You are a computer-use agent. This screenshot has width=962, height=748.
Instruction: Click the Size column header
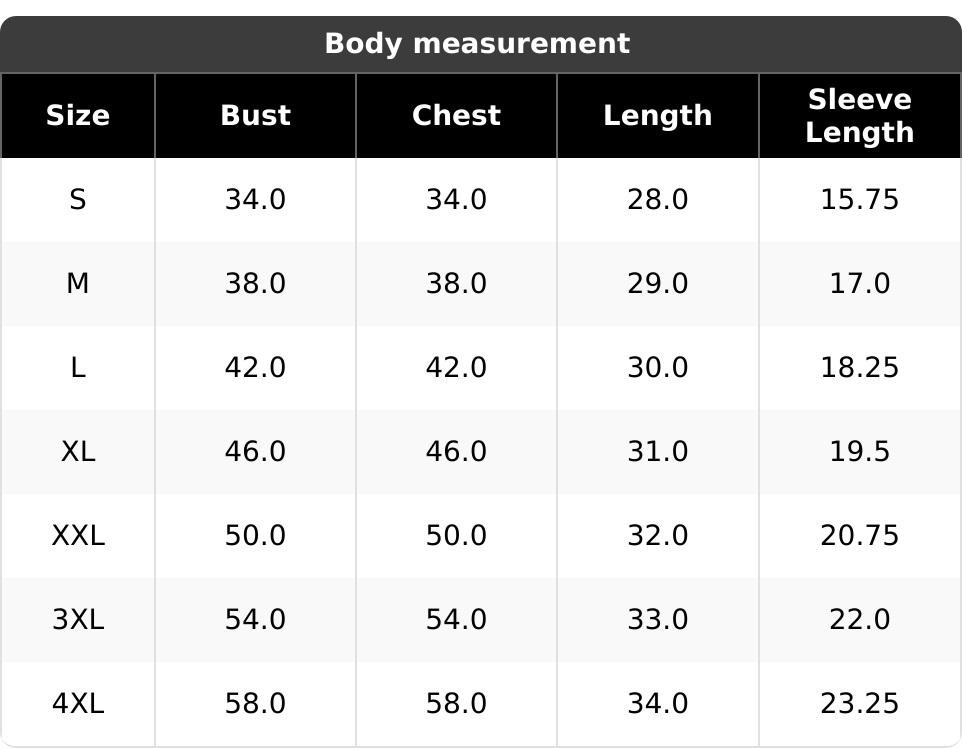click(x=78, y=115)
